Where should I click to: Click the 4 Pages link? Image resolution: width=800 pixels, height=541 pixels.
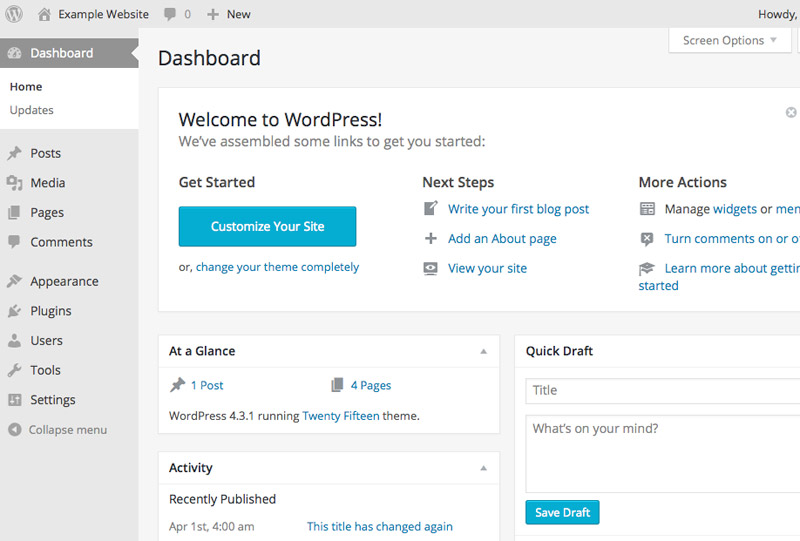[x=371, y=385]
